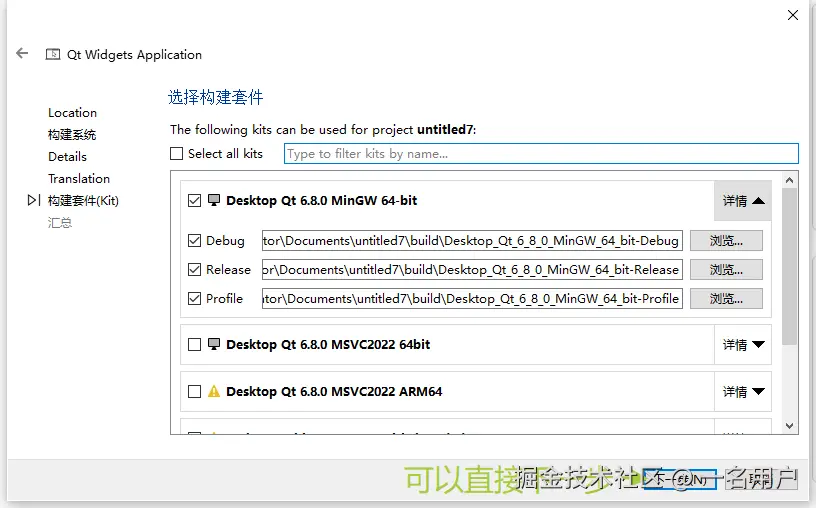Click the Desktop Qt 6.8.0 MinGW 64-bit label
Screen dimensions: 816x508
point(322,200)
